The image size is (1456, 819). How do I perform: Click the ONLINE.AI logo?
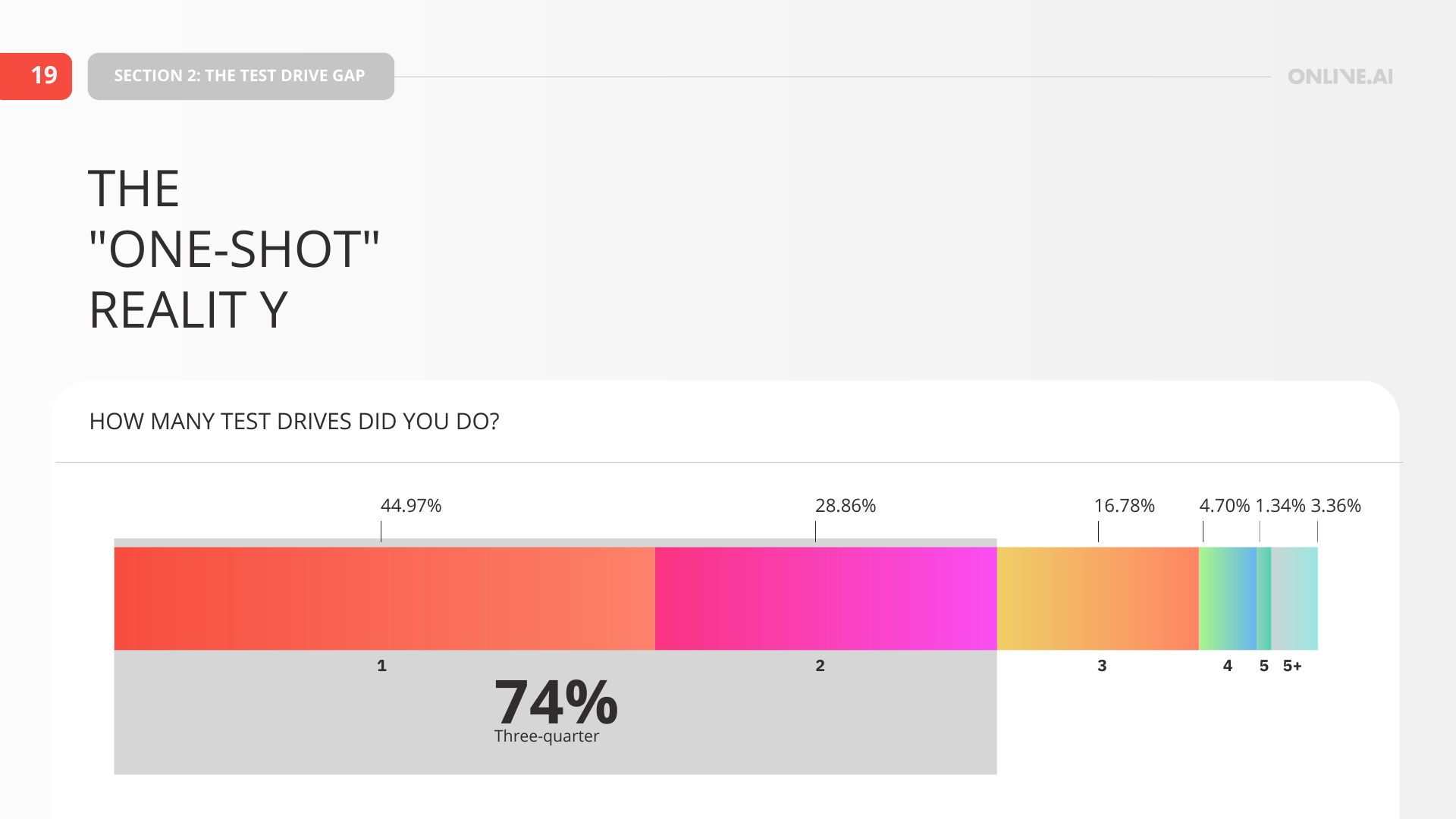point(1340,77)
